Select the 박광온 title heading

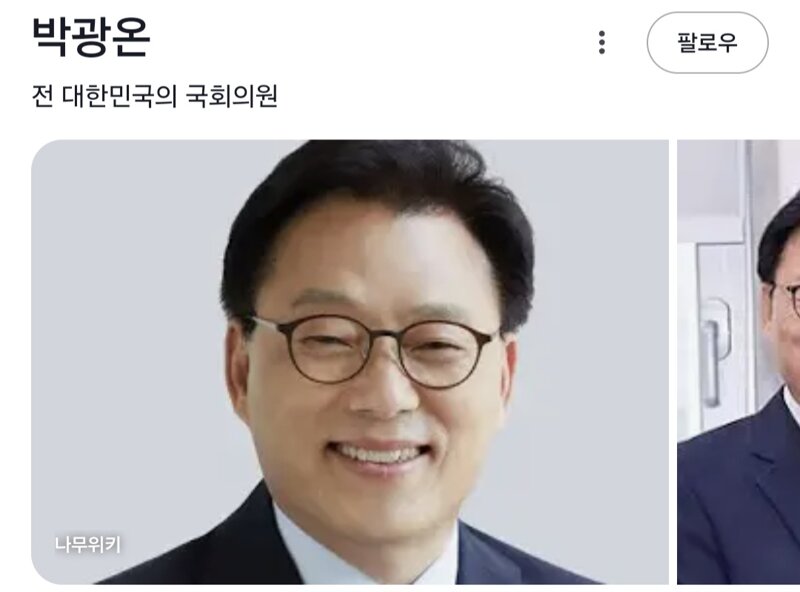click(x=91, y=38)
